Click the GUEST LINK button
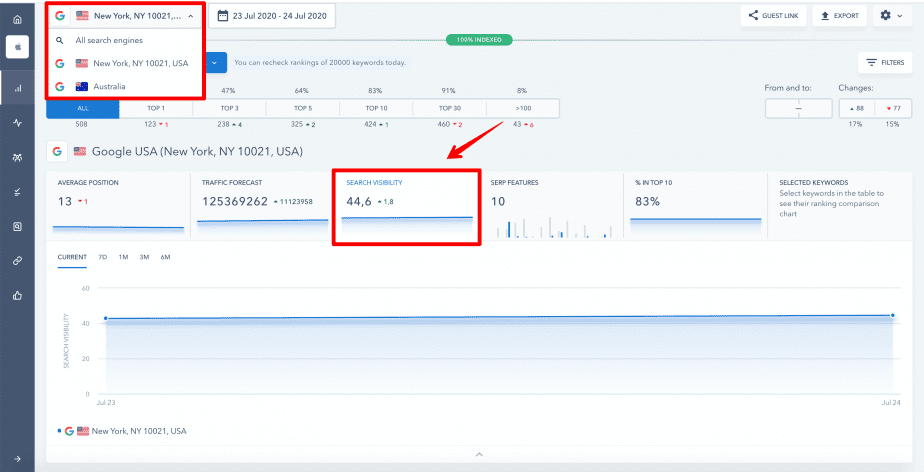This screenshot has width=924, height=472. (x=773, y=16)
